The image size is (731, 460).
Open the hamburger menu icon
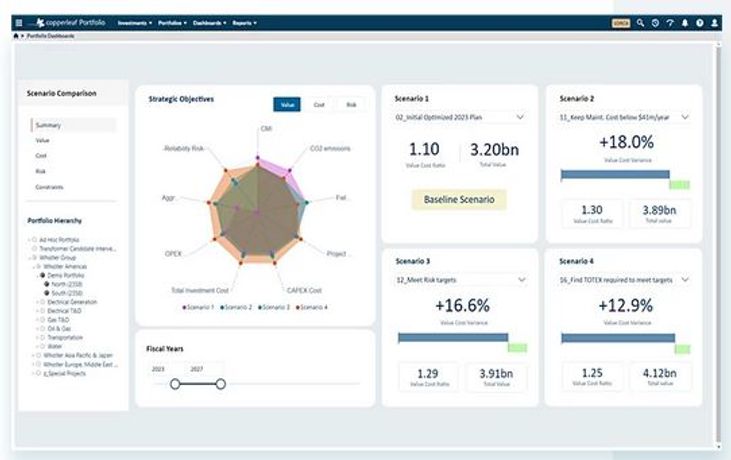[x=19, y=23]
